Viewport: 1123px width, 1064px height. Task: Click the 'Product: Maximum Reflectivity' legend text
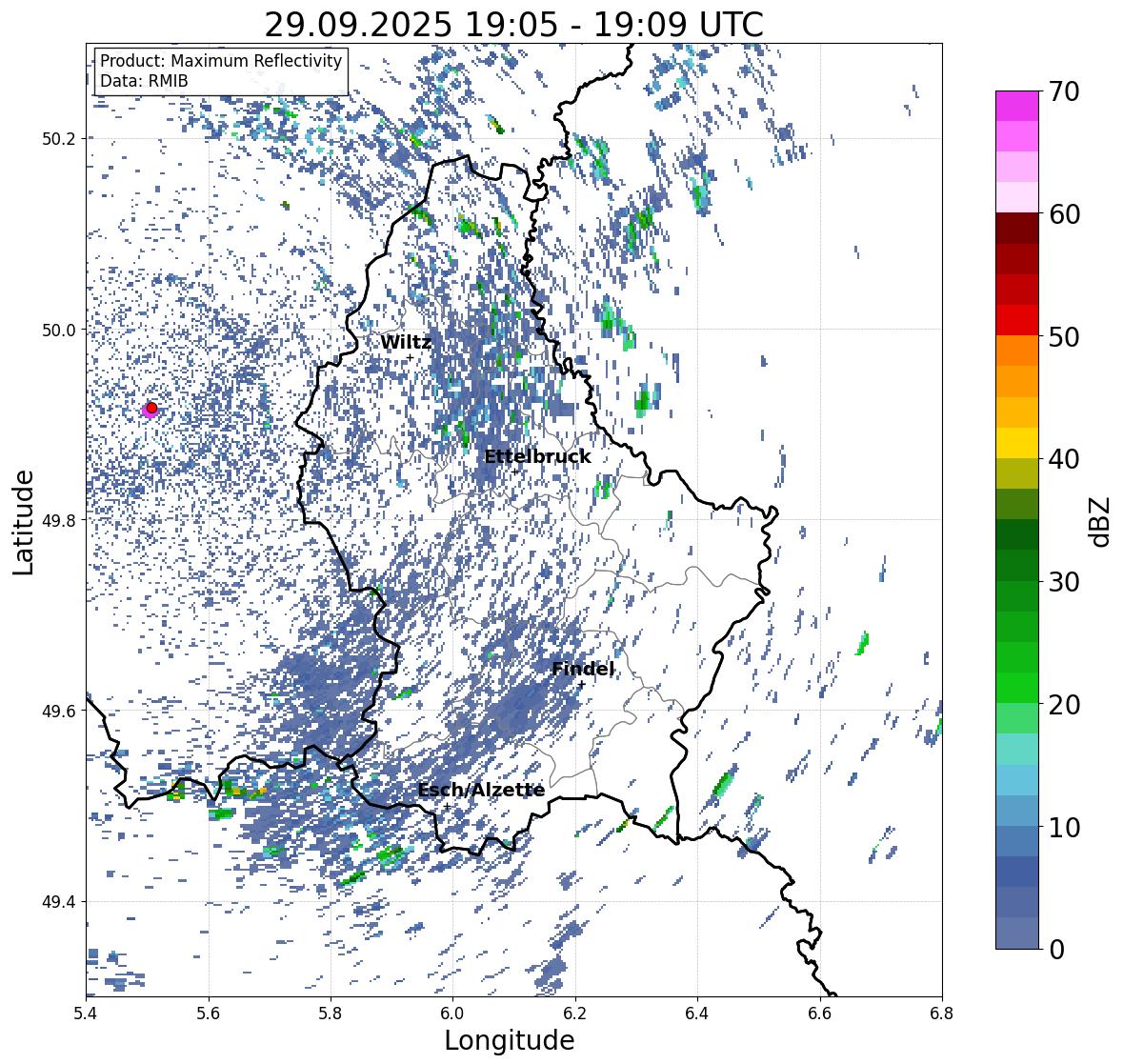(221, 61)
